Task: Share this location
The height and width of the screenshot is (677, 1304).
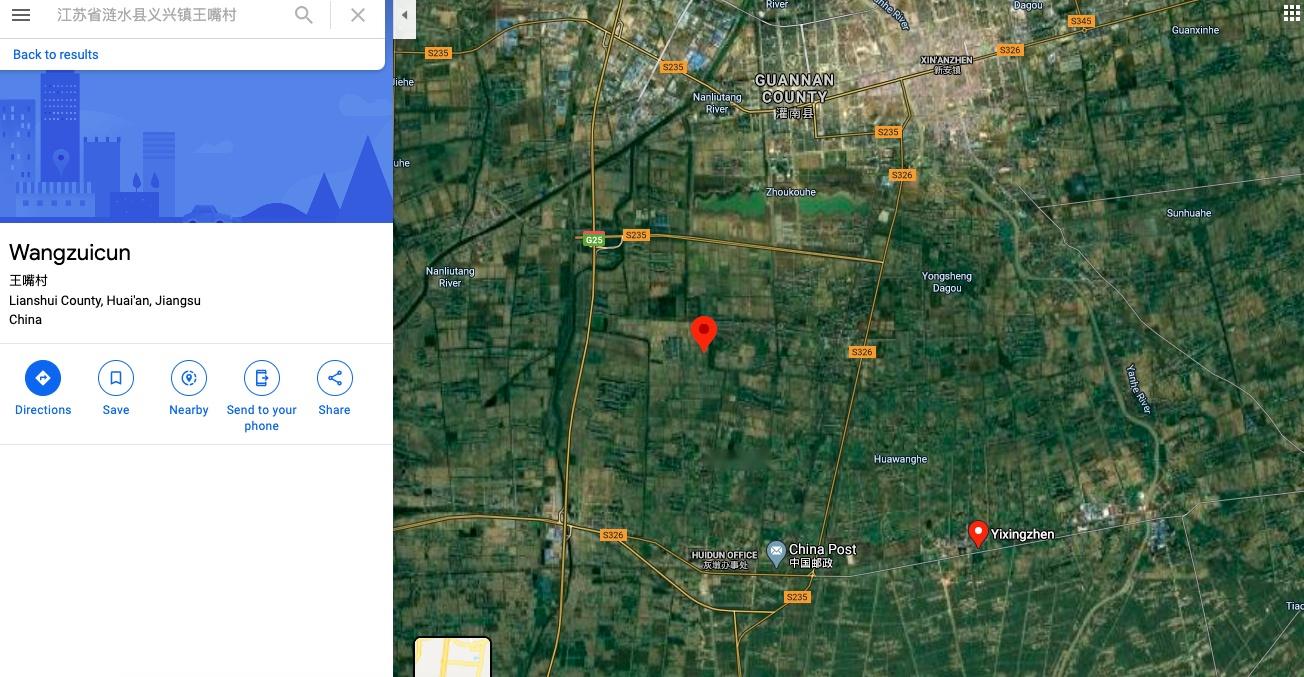Action: coord(335,388)
